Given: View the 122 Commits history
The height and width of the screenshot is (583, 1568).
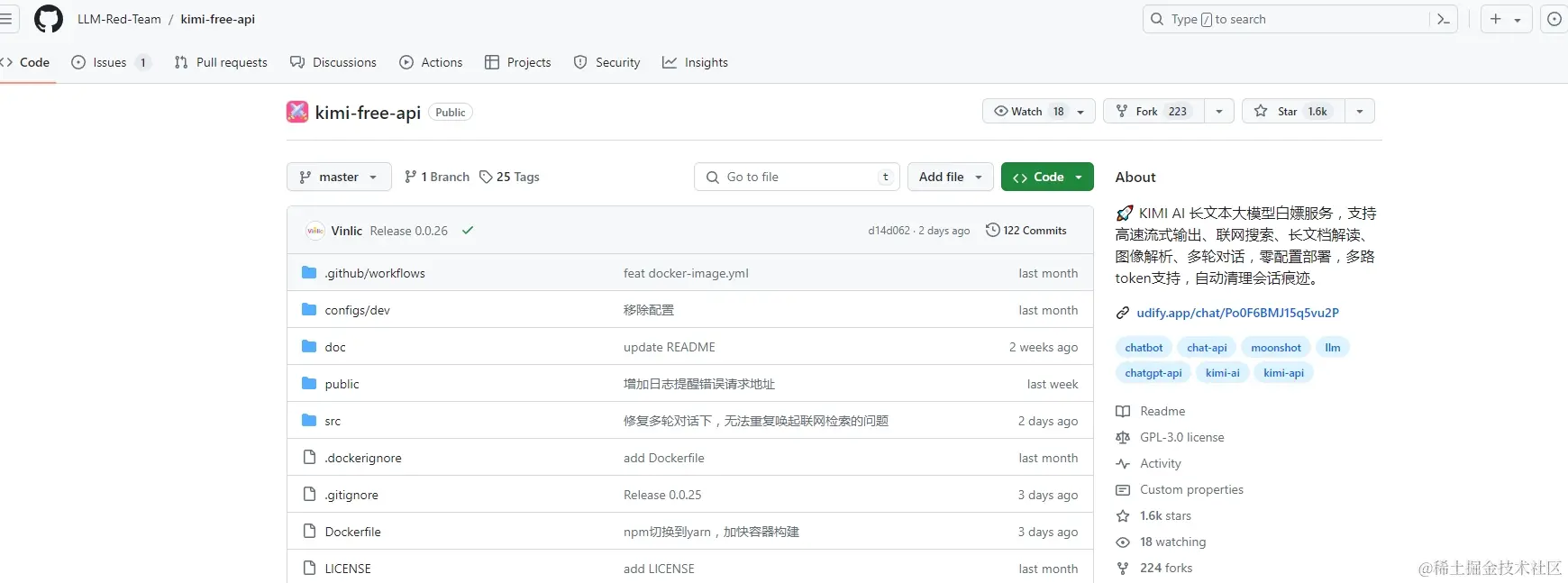Looking at the screenshot, I should [1026, 230].
